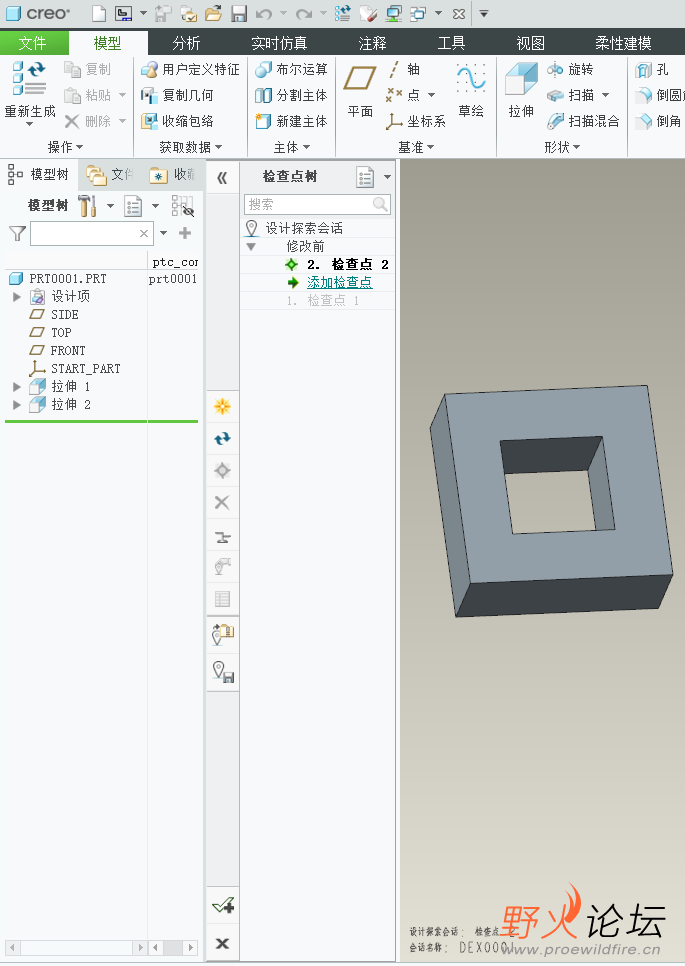The image size is (685, 966).
Task: Click the 重新生成 regenerate icon
Action: (x=30, y=79)
